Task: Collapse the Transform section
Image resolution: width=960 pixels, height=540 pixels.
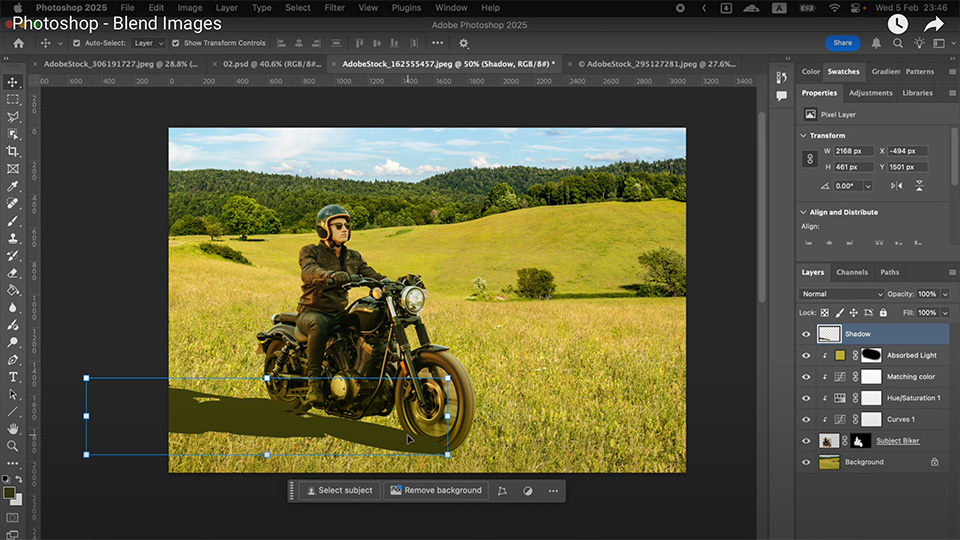Action: 803,135
